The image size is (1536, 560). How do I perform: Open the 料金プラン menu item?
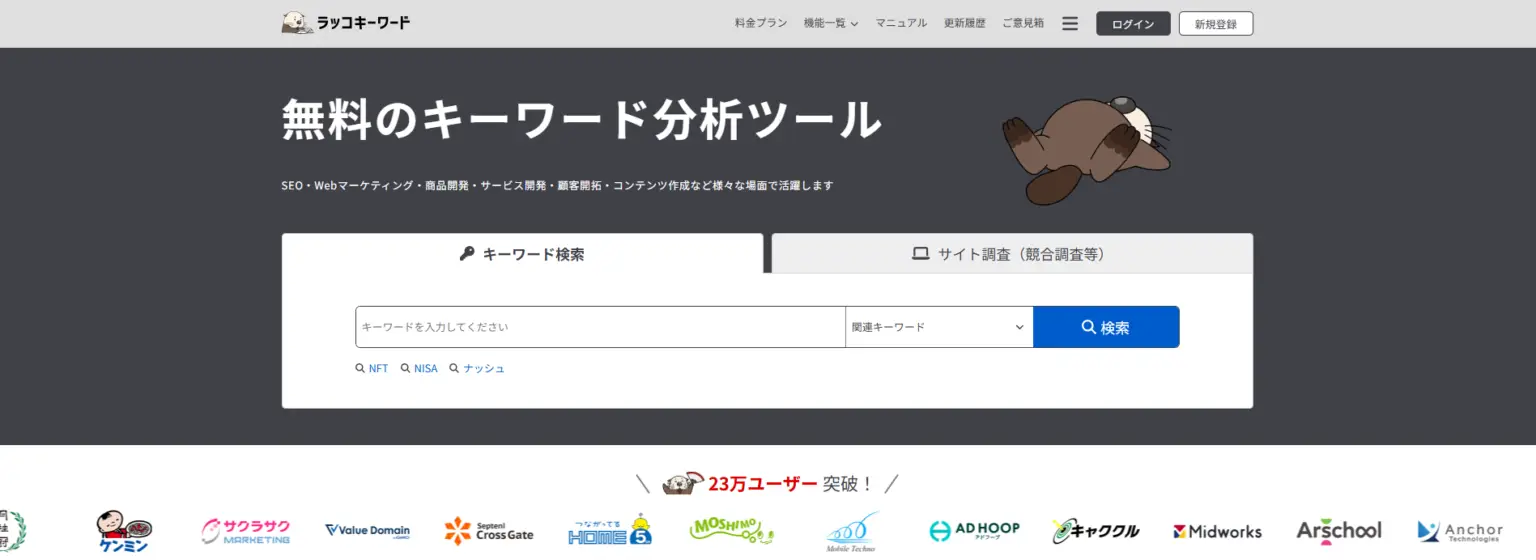(x=760, y=23)
